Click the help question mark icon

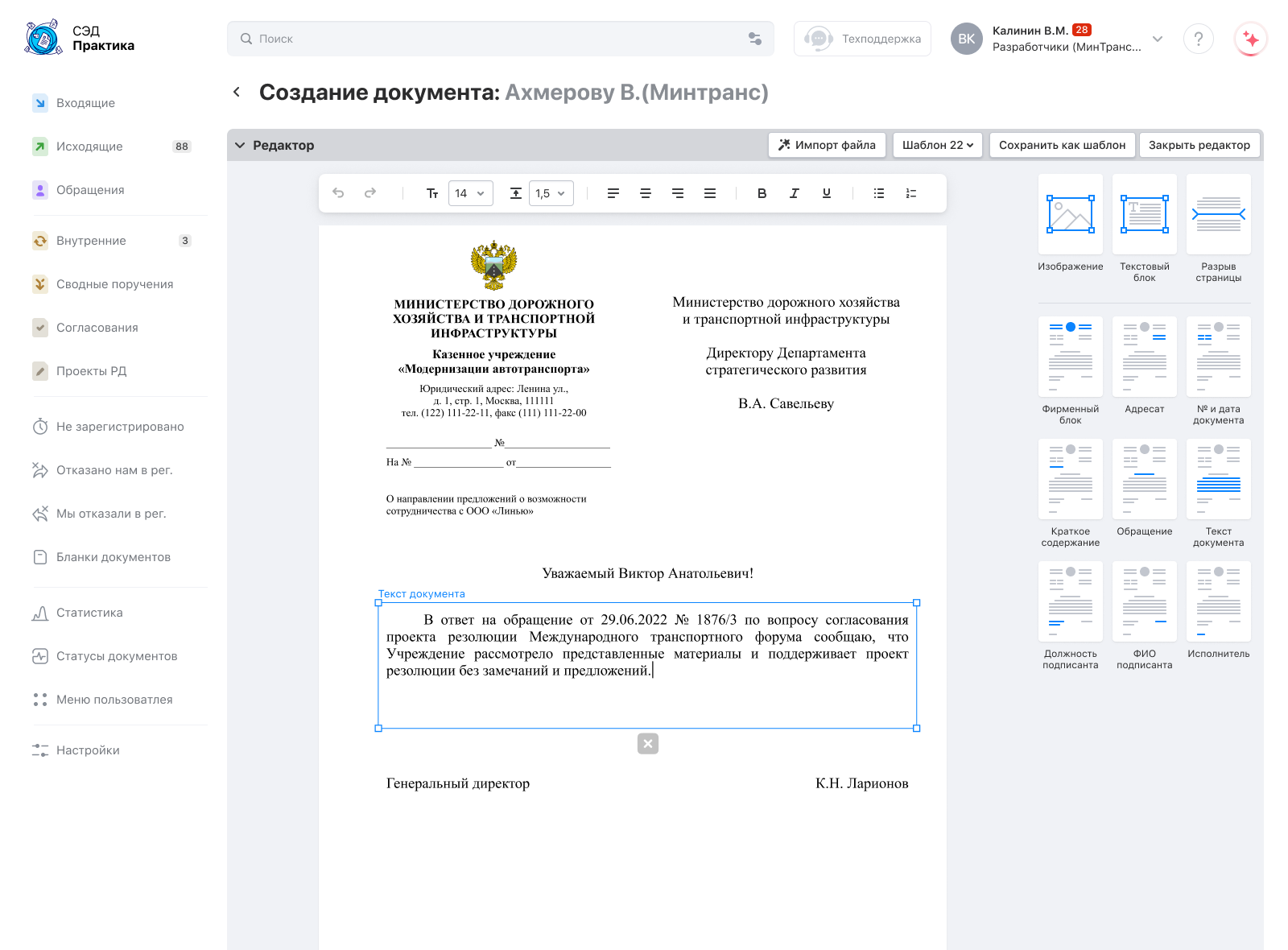[x=1198, y=39]
